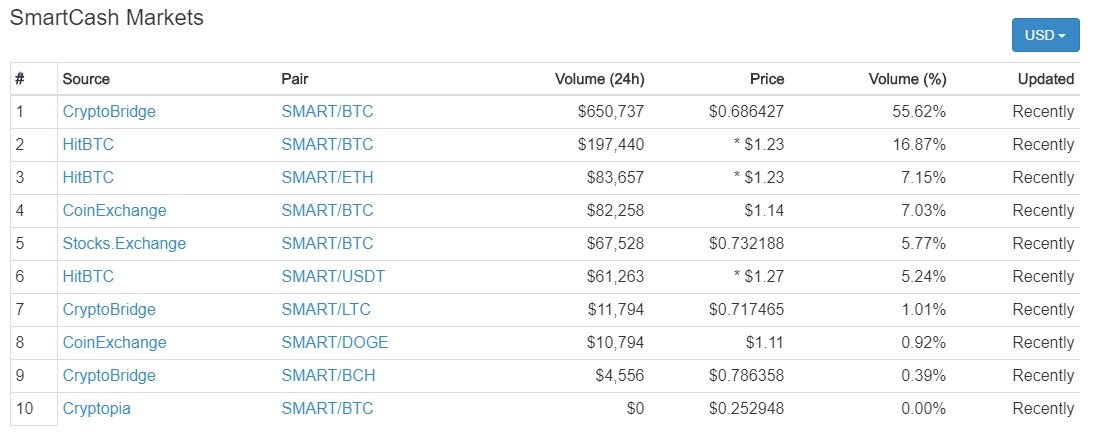Open CoinExchange source in row 4

point(115,211)
